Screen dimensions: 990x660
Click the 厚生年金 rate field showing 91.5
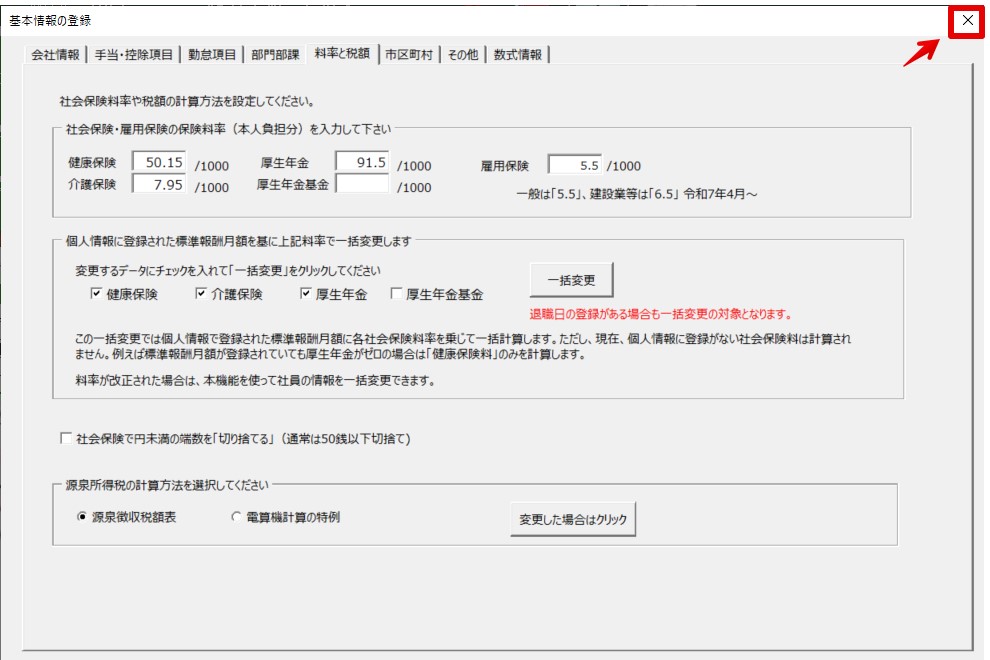(x=362, y=163)
